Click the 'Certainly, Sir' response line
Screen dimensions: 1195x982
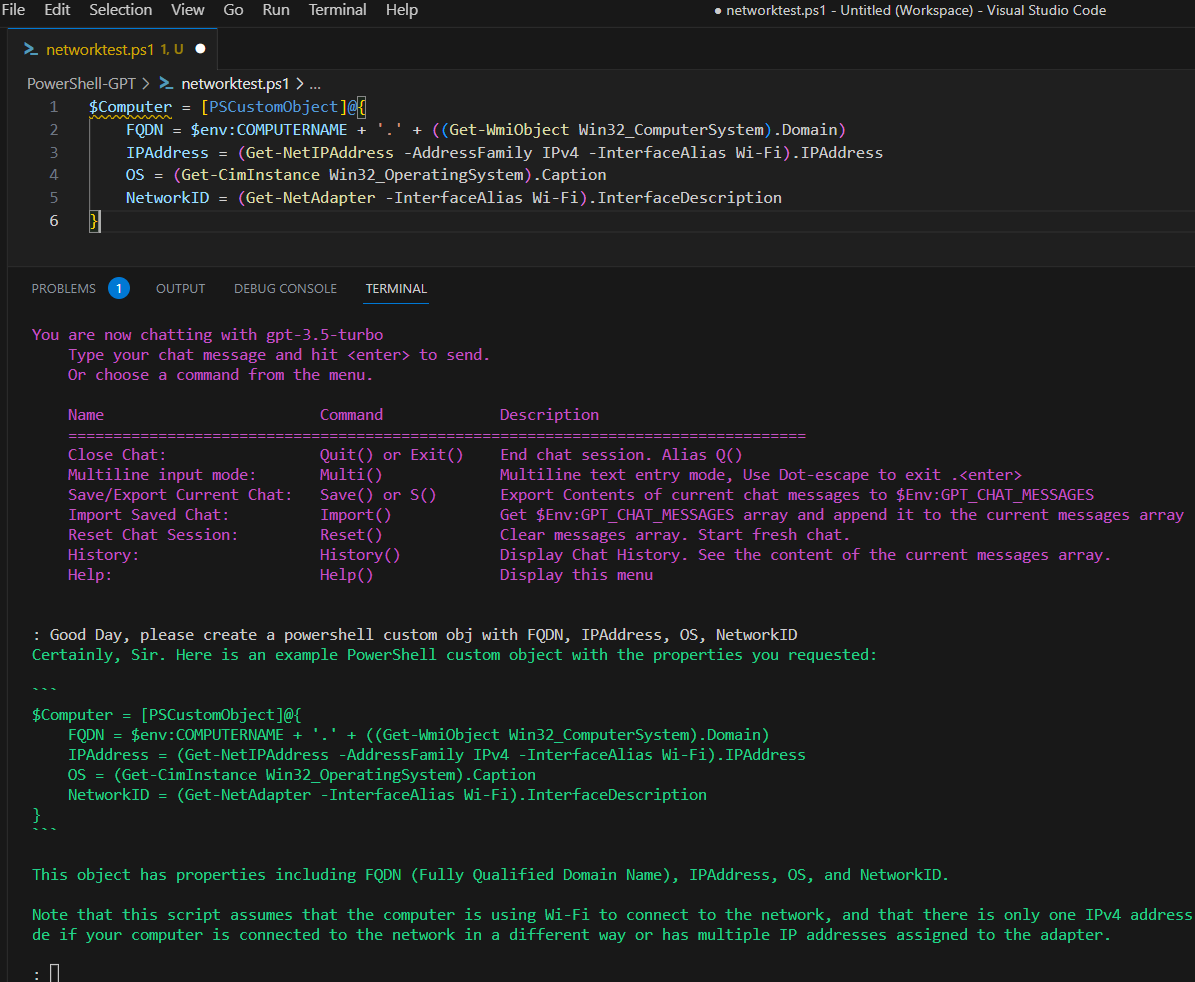click(454, 654)
